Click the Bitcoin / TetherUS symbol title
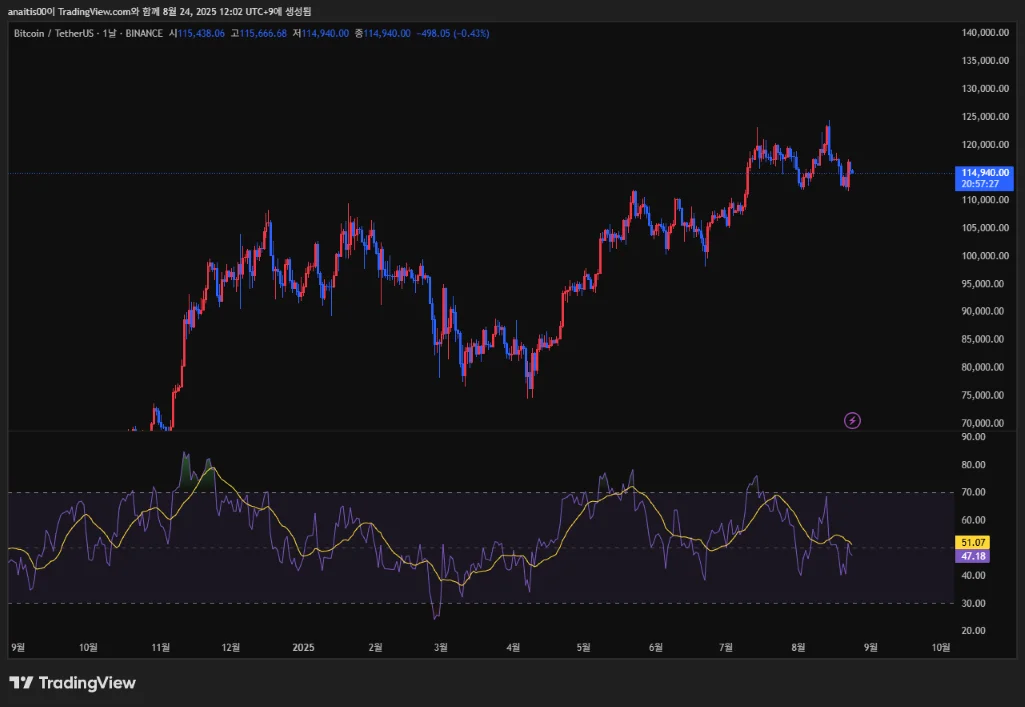Screen dimensions: 1025x707 [x=53, y=33]
